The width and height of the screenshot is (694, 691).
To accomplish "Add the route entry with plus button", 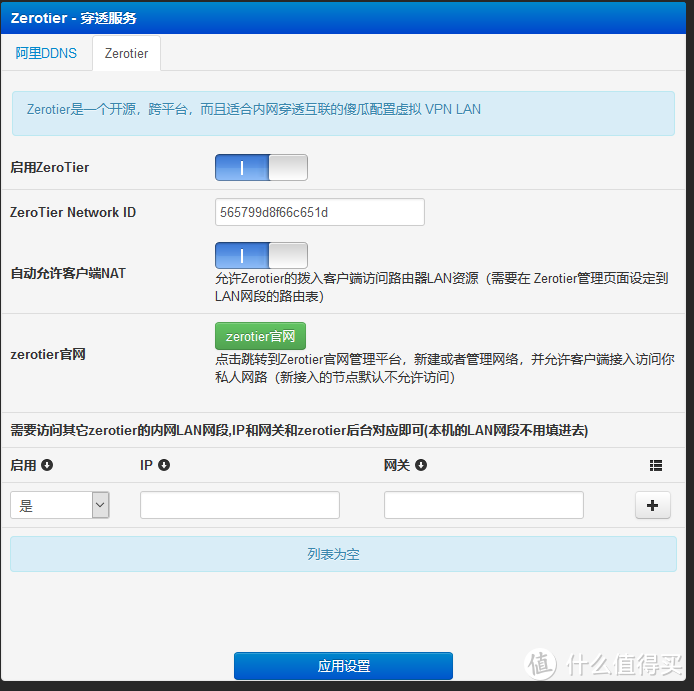I will point(652,505).
